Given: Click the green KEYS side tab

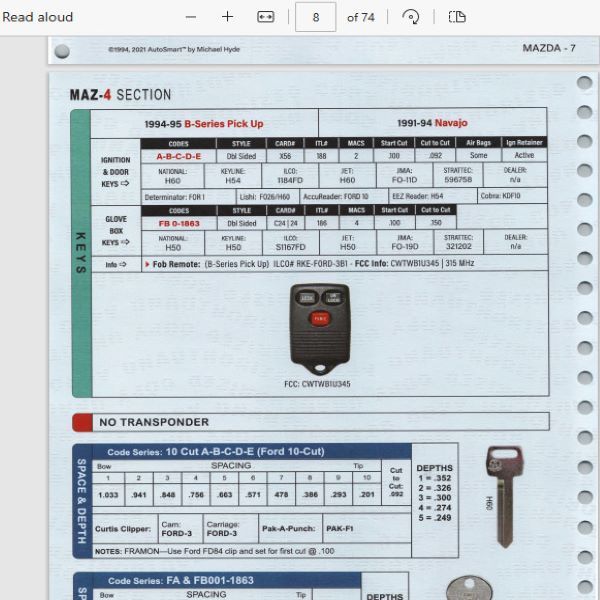Looking at the screenshot, I should tap(81, 253).
